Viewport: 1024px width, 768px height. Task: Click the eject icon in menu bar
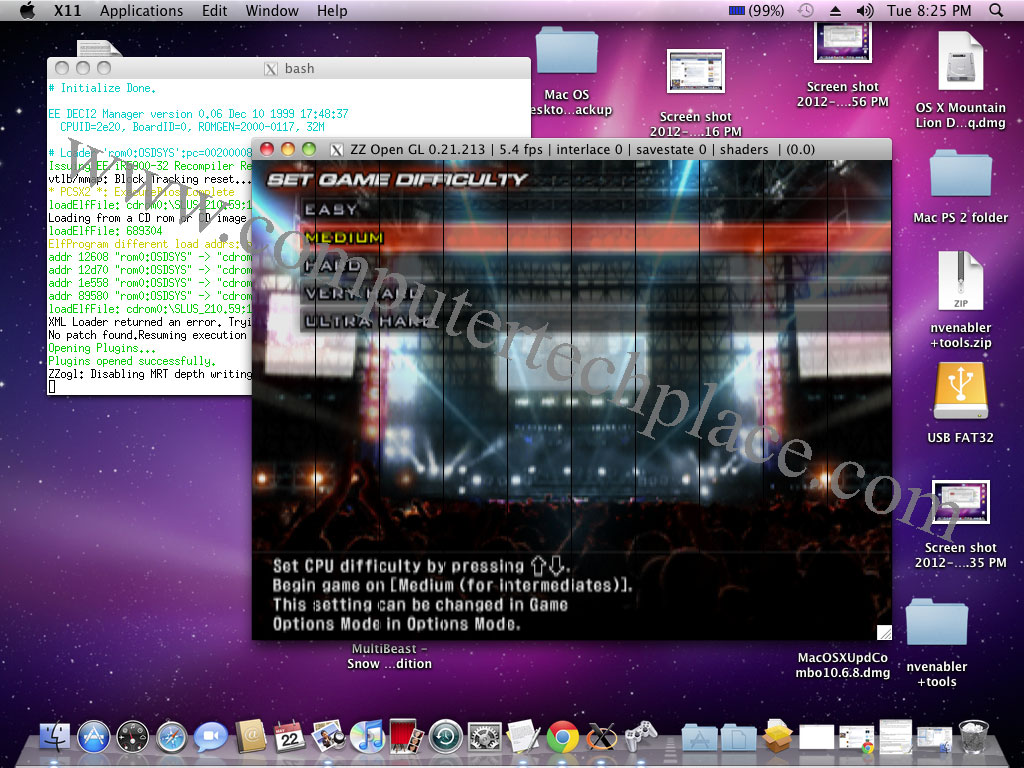point(835,10)
